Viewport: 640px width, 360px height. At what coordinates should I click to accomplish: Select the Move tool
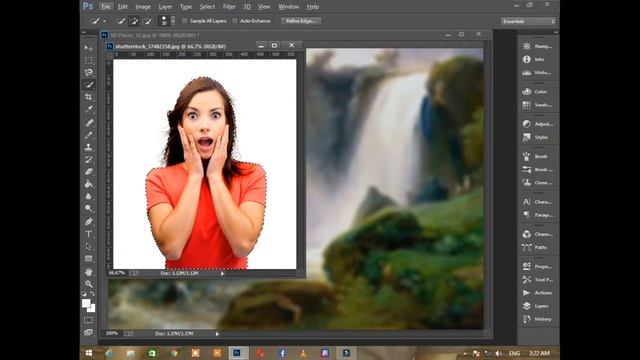pyautogui.click(x=89, y=48)
